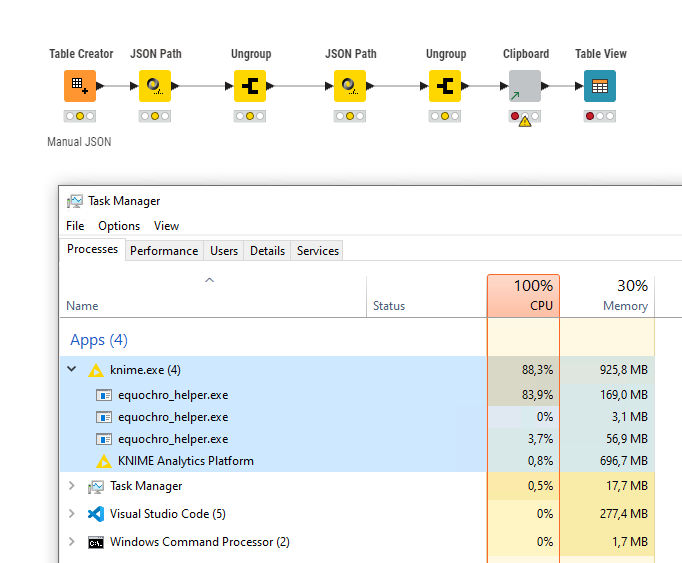Click the Clipboard node icon

click(x=525, y=86)
